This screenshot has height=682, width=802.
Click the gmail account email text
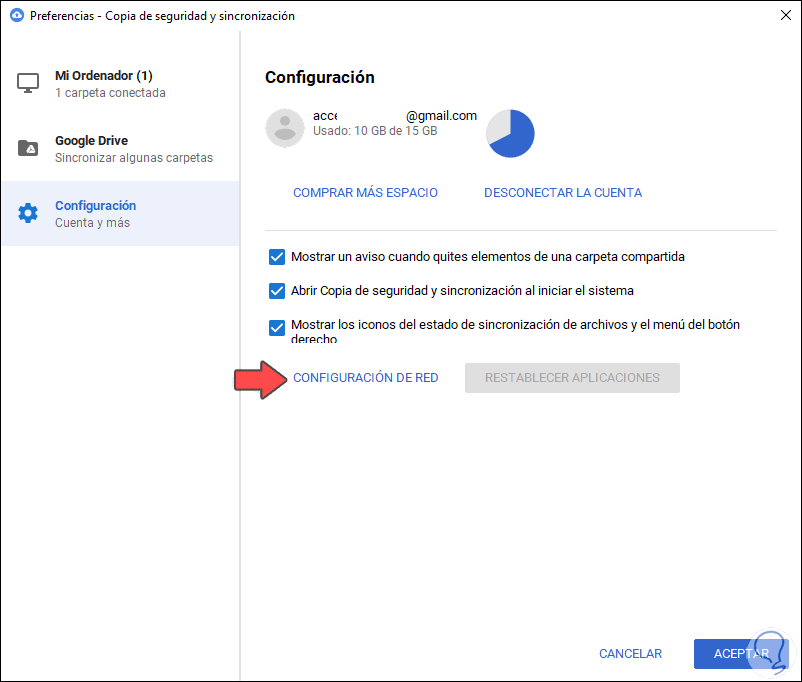[395, 116]
